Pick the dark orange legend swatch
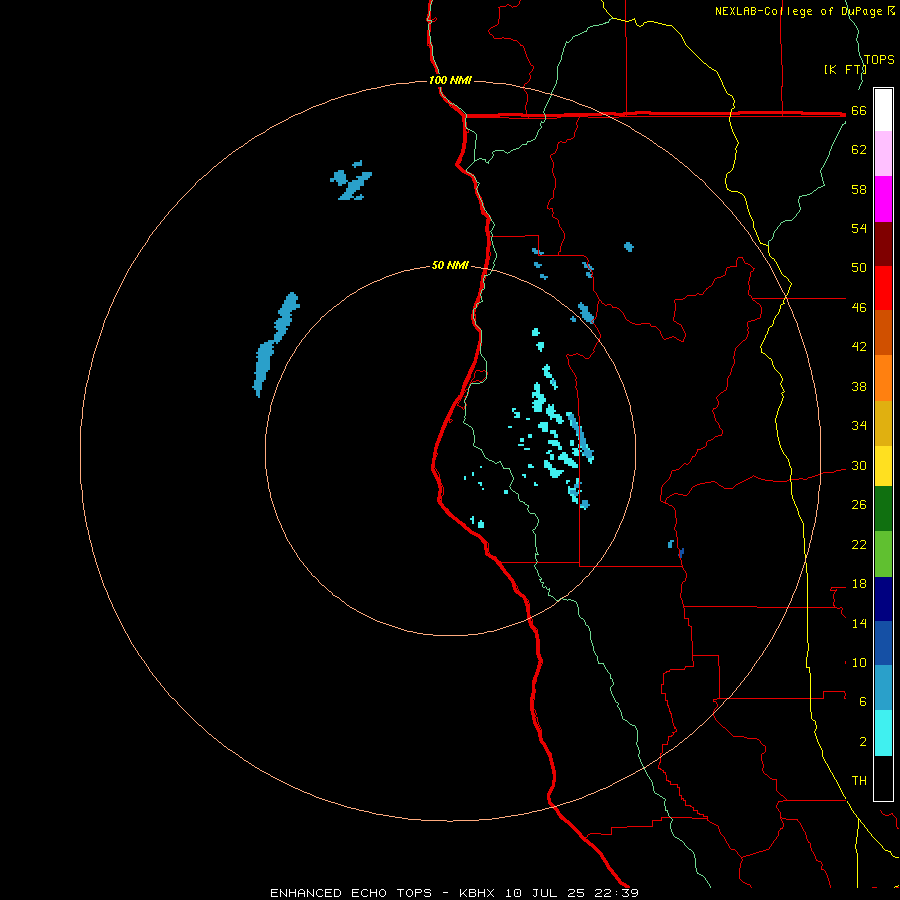The image size is (900, 900). click(883, 332)
